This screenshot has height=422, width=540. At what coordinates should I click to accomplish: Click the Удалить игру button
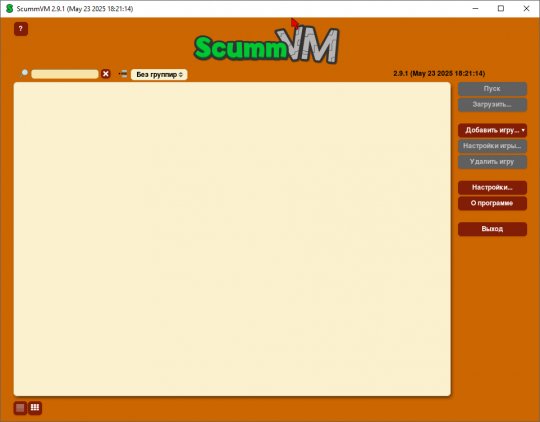(x=492, y=162)
